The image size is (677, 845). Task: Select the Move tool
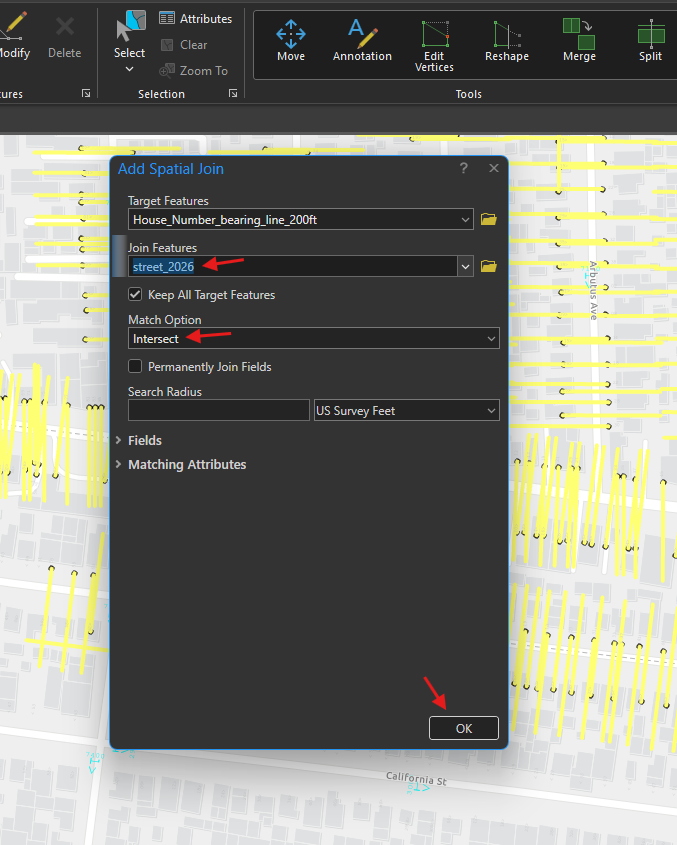point(291,41)
